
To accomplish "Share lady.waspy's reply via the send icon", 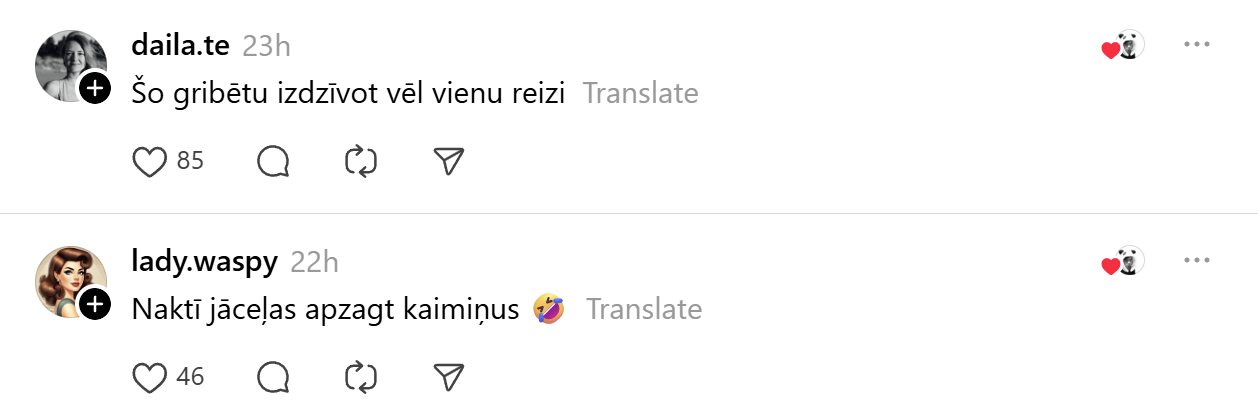I will pyautogui.click(x=449, y=377).
